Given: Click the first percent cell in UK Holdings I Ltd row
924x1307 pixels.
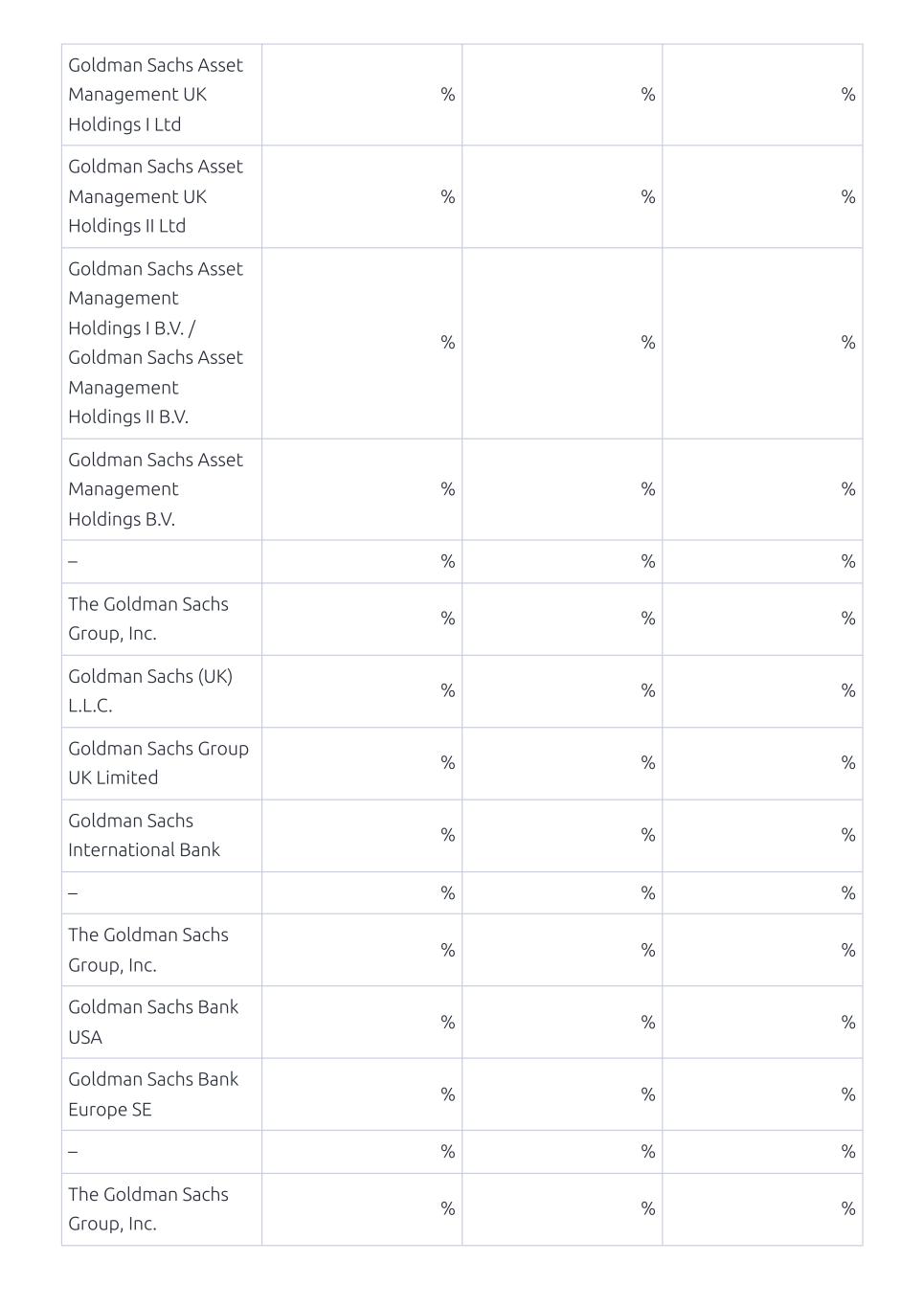Looking at the screenshot, I should click(x=362, y=95).
